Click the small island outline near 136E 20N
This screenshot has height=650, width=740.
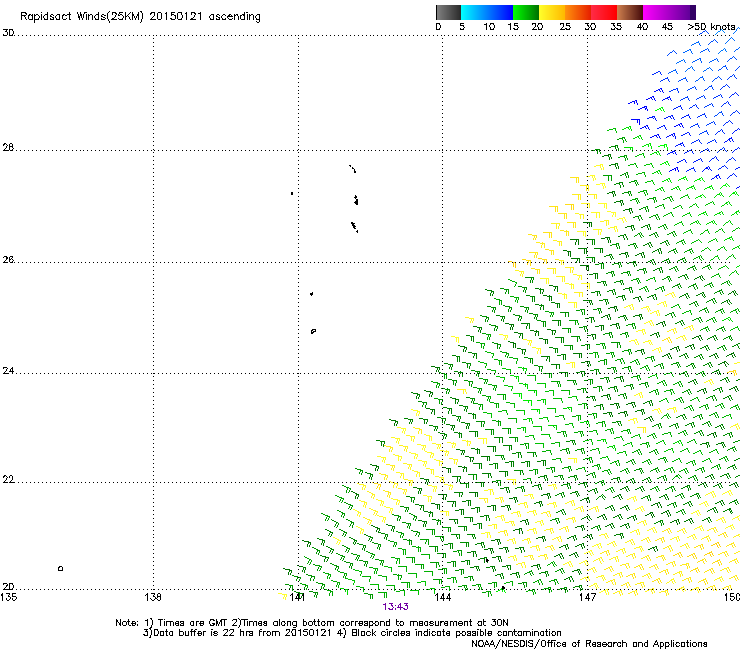click(60, 568)
